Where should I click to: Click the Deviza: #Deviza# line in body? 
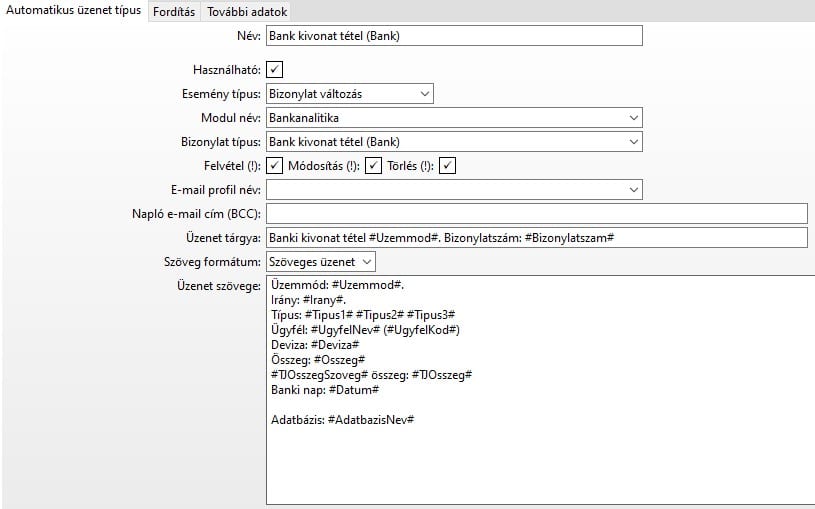pos(315,344)
